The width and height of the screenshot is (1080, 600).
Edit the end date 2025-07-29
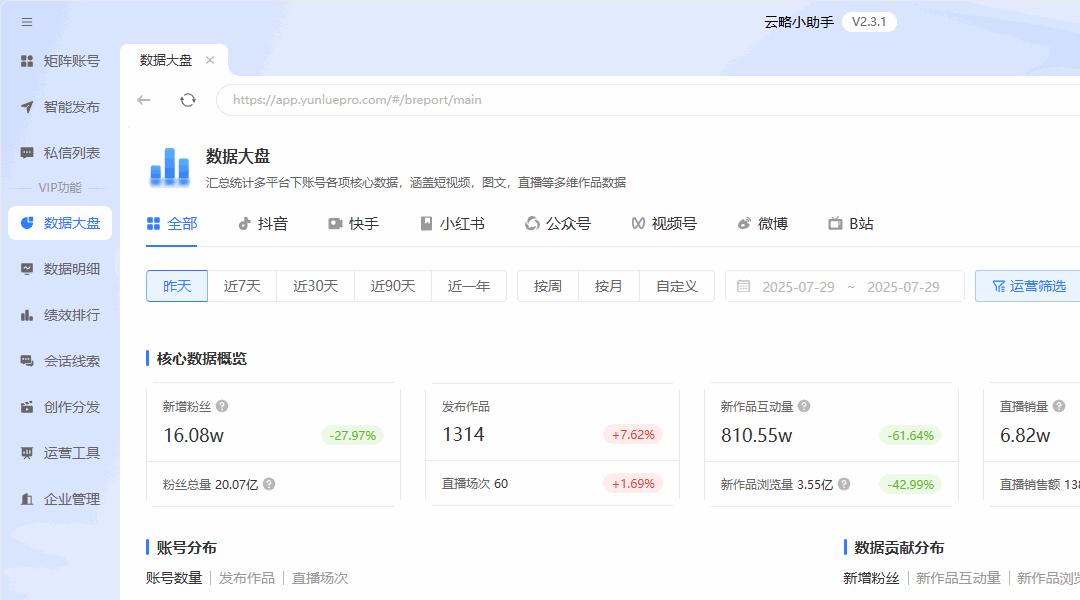click(x=903, y=287)
